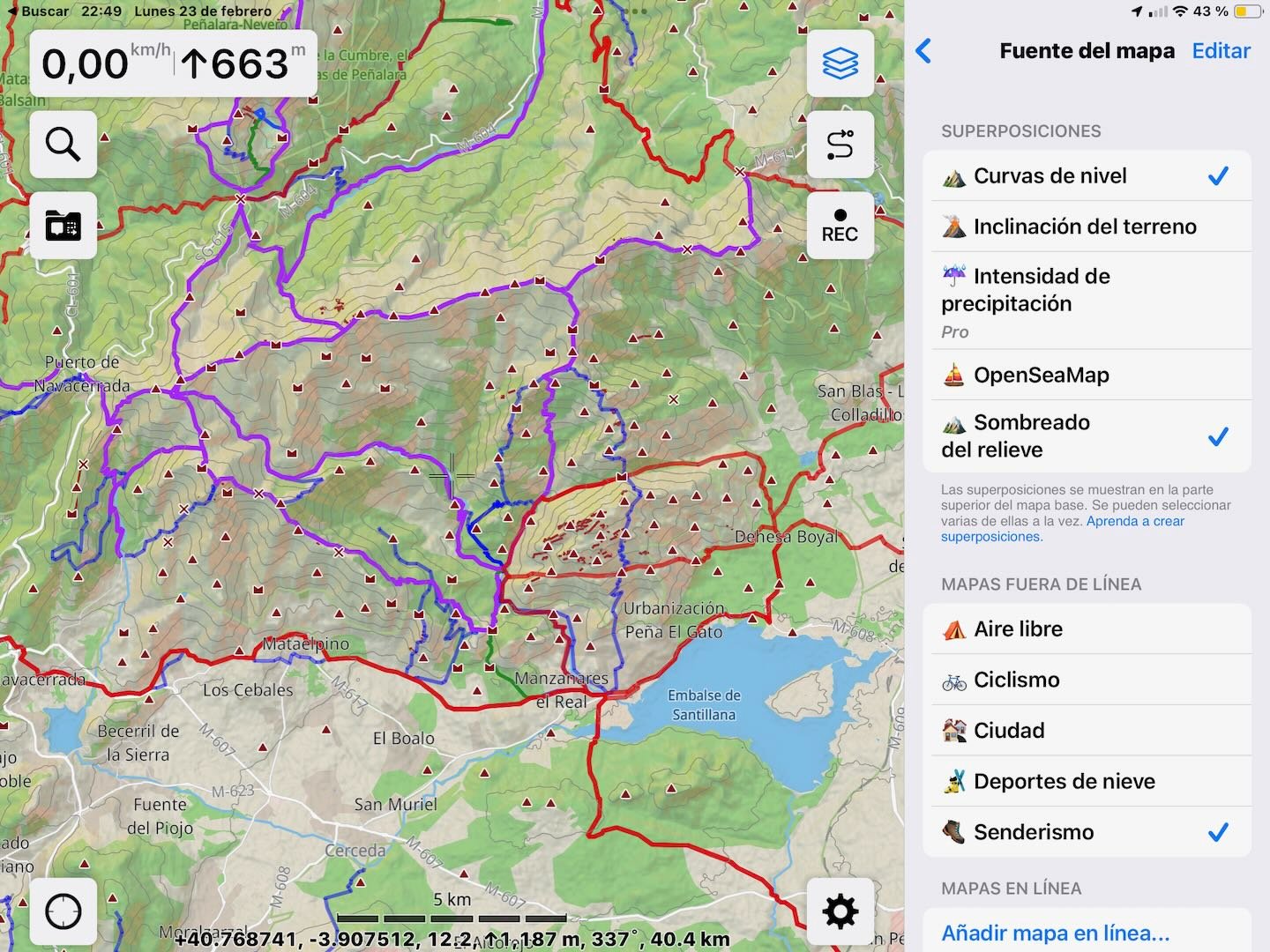The width and height of the screenshot is (1270, 952).
Task: Open the map search magnifier
Action: [x=63, y=145]
